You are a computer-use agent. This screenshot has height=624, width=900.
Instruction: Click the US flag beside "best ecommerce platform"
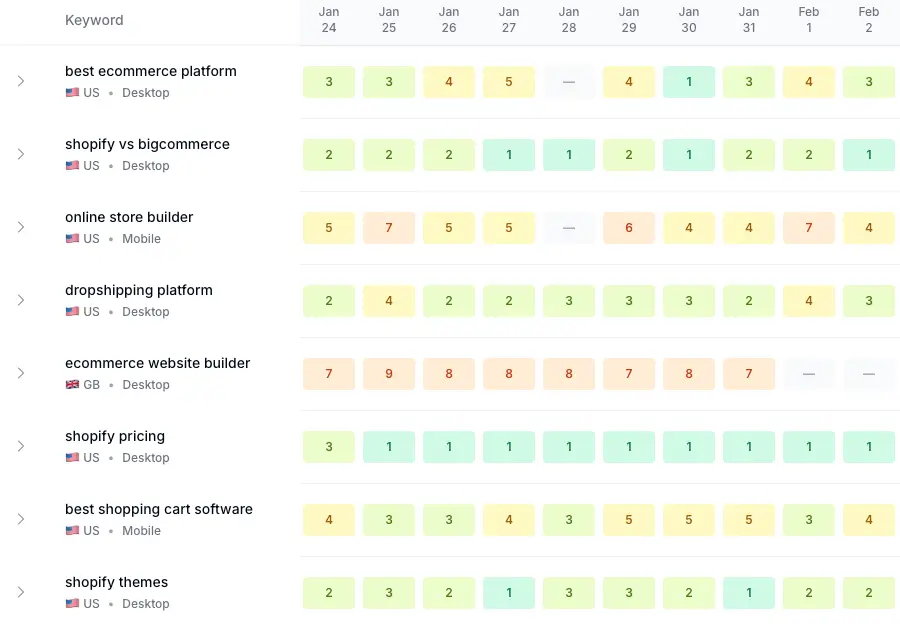tap(72, 92)
